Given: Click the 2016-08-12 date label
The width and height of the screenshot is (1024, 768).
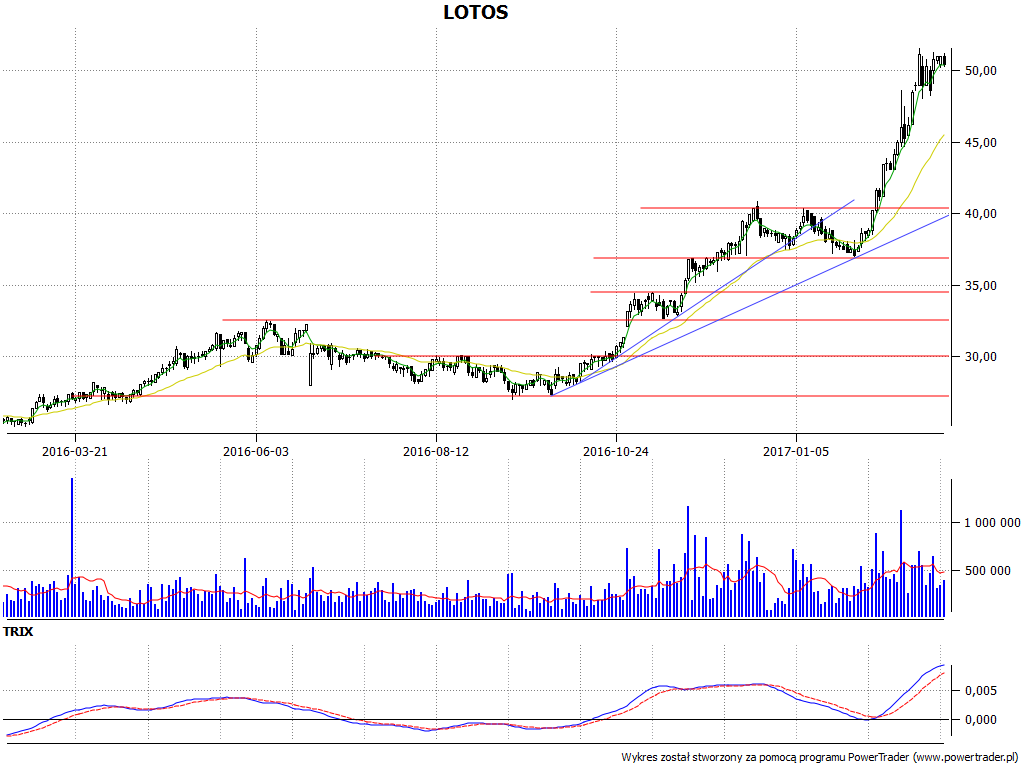Looking at the screenshot, I should coord(436,451).
